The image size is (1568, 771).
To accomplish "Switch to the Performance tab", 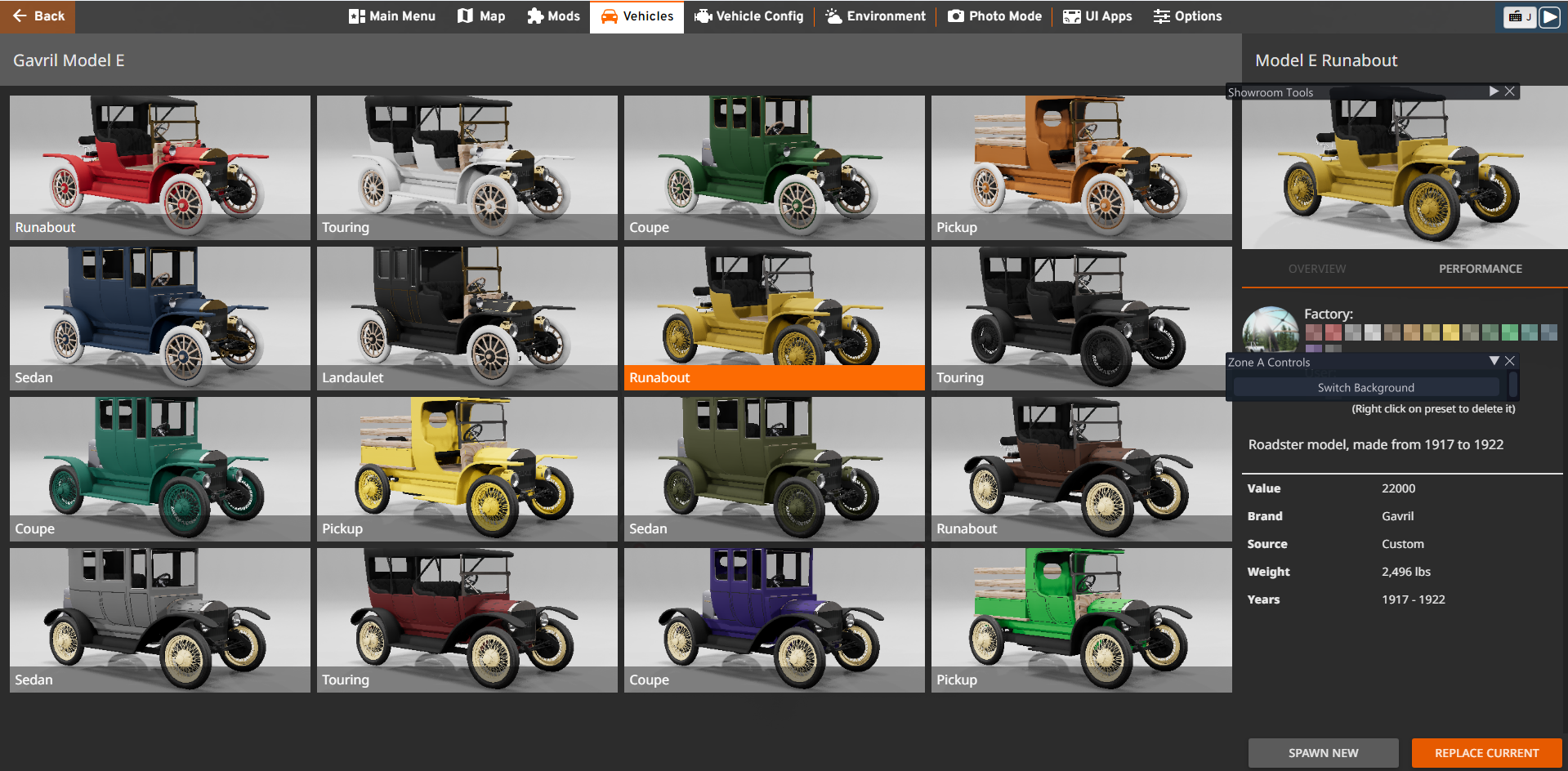I will 1480,269.
